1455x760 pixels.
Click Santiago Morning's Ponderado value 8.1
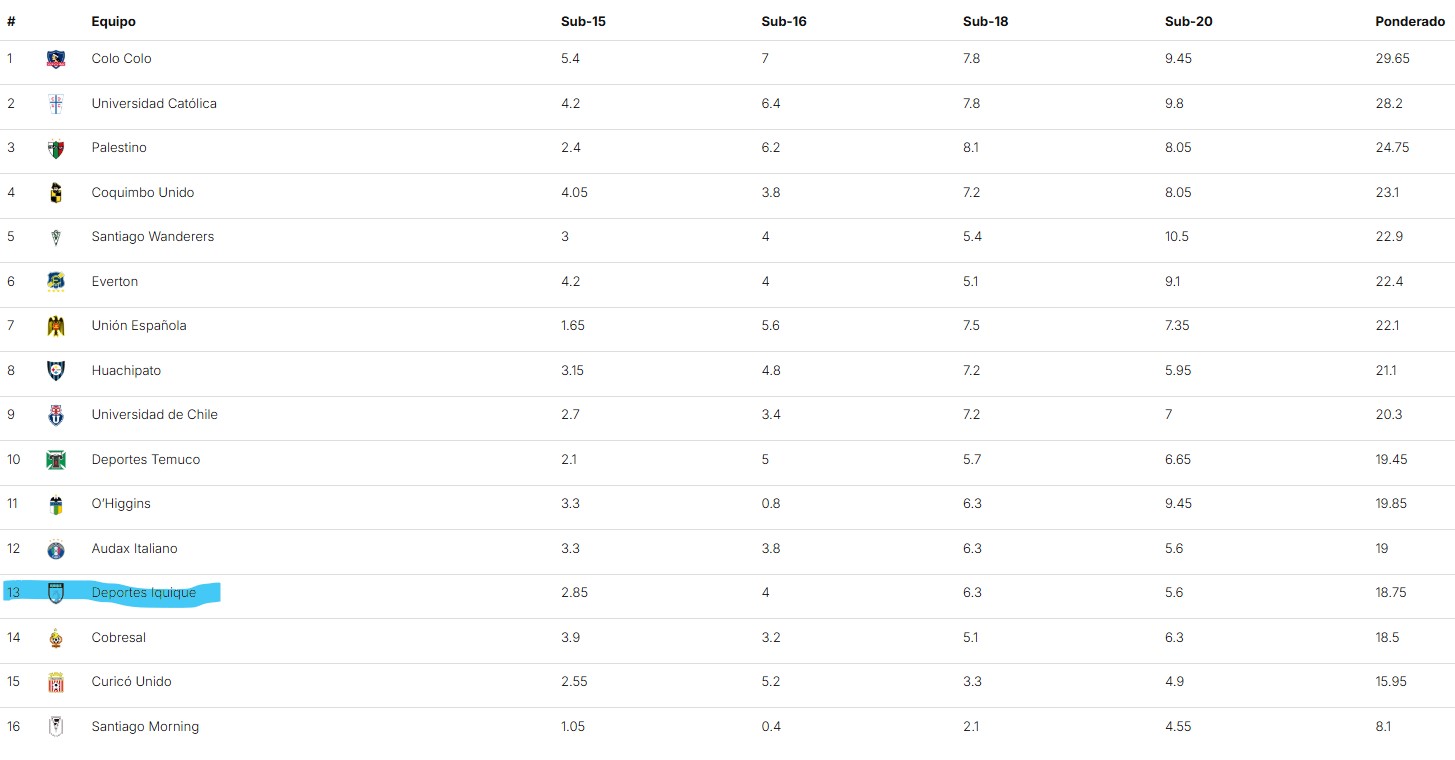[x=1383, y=727]
